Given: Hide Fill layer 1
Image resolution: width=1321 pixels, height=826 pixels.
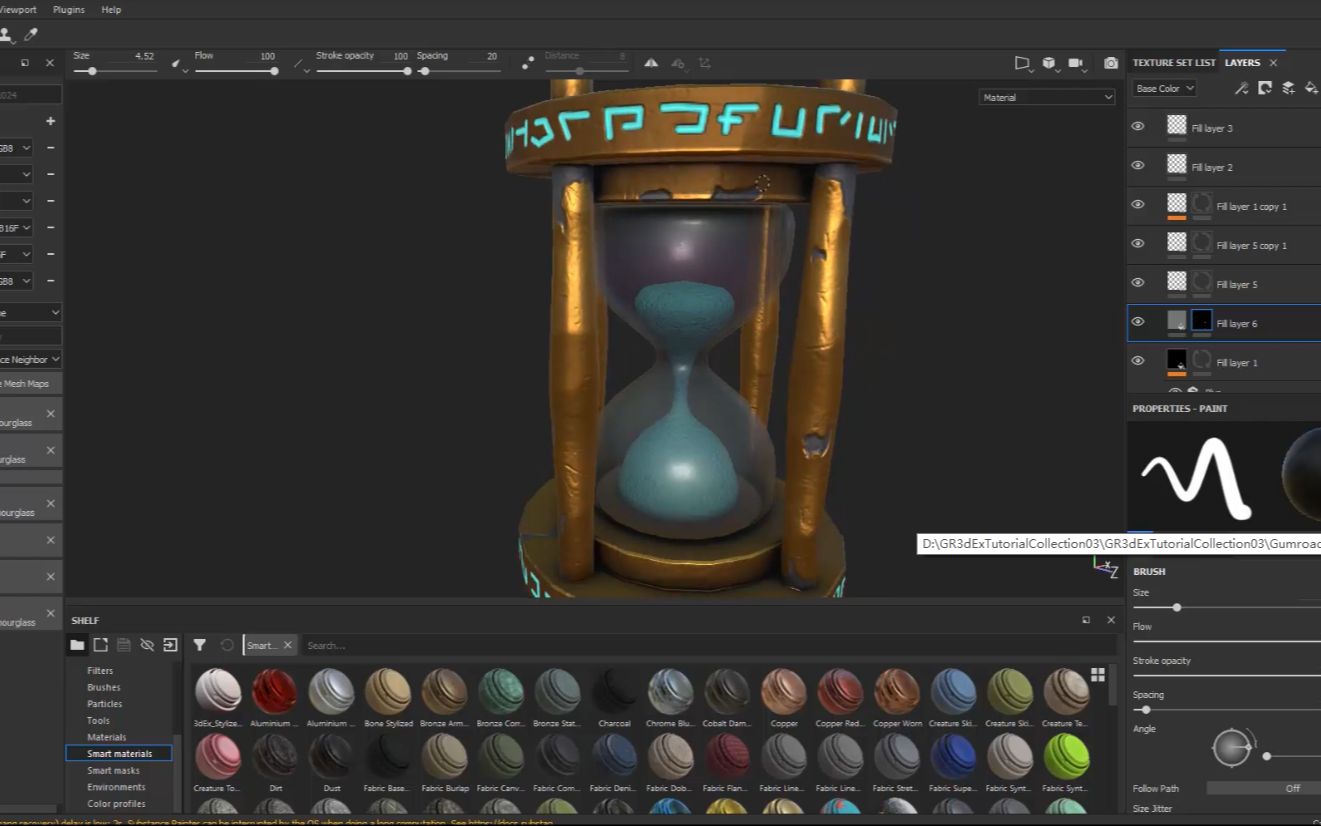Looking at the screenshot, I should pyautogui.click(x=1137, y=360).
